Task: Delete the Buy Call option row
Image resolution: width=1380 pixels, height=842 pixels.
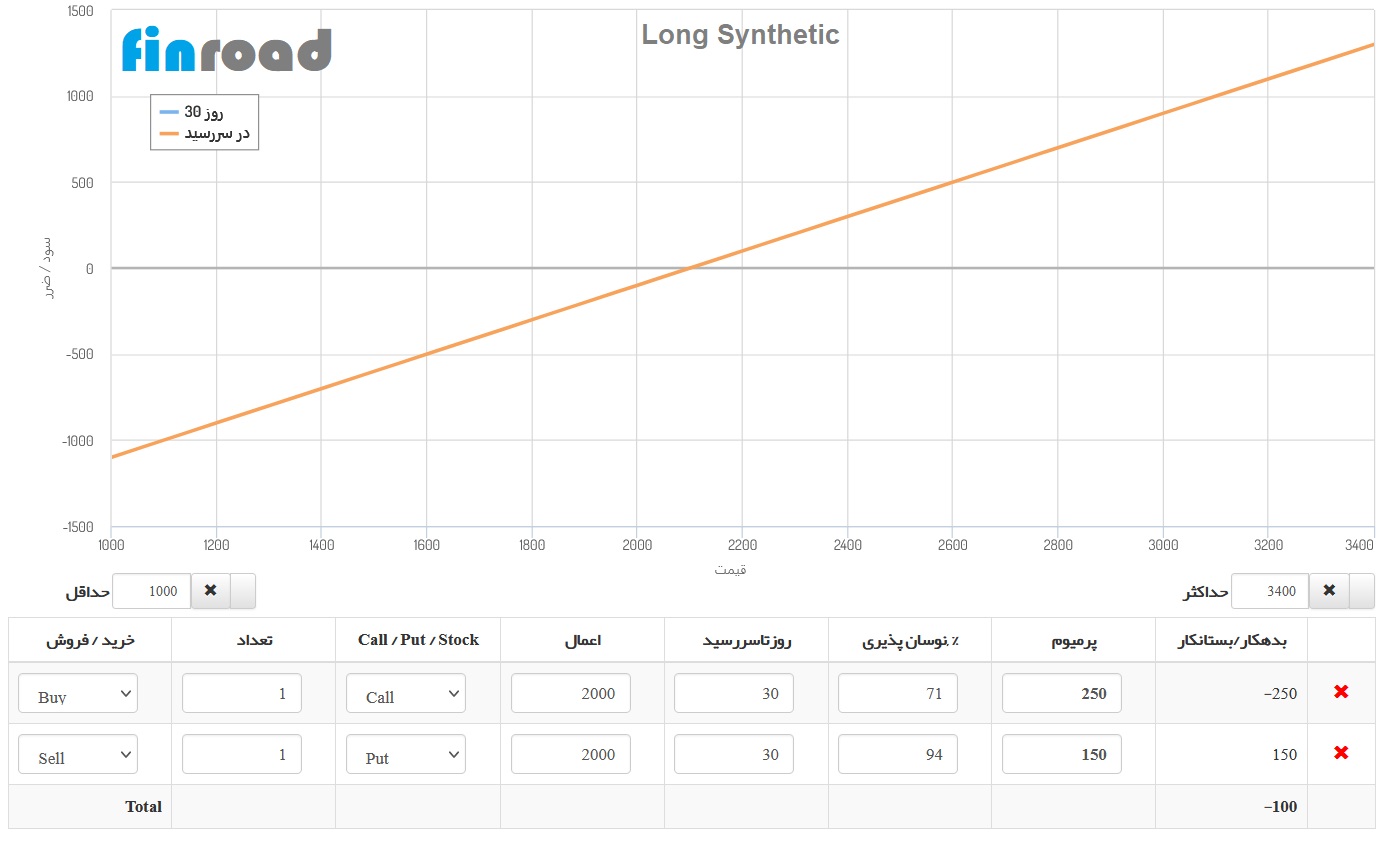Action: point(1341,692)
